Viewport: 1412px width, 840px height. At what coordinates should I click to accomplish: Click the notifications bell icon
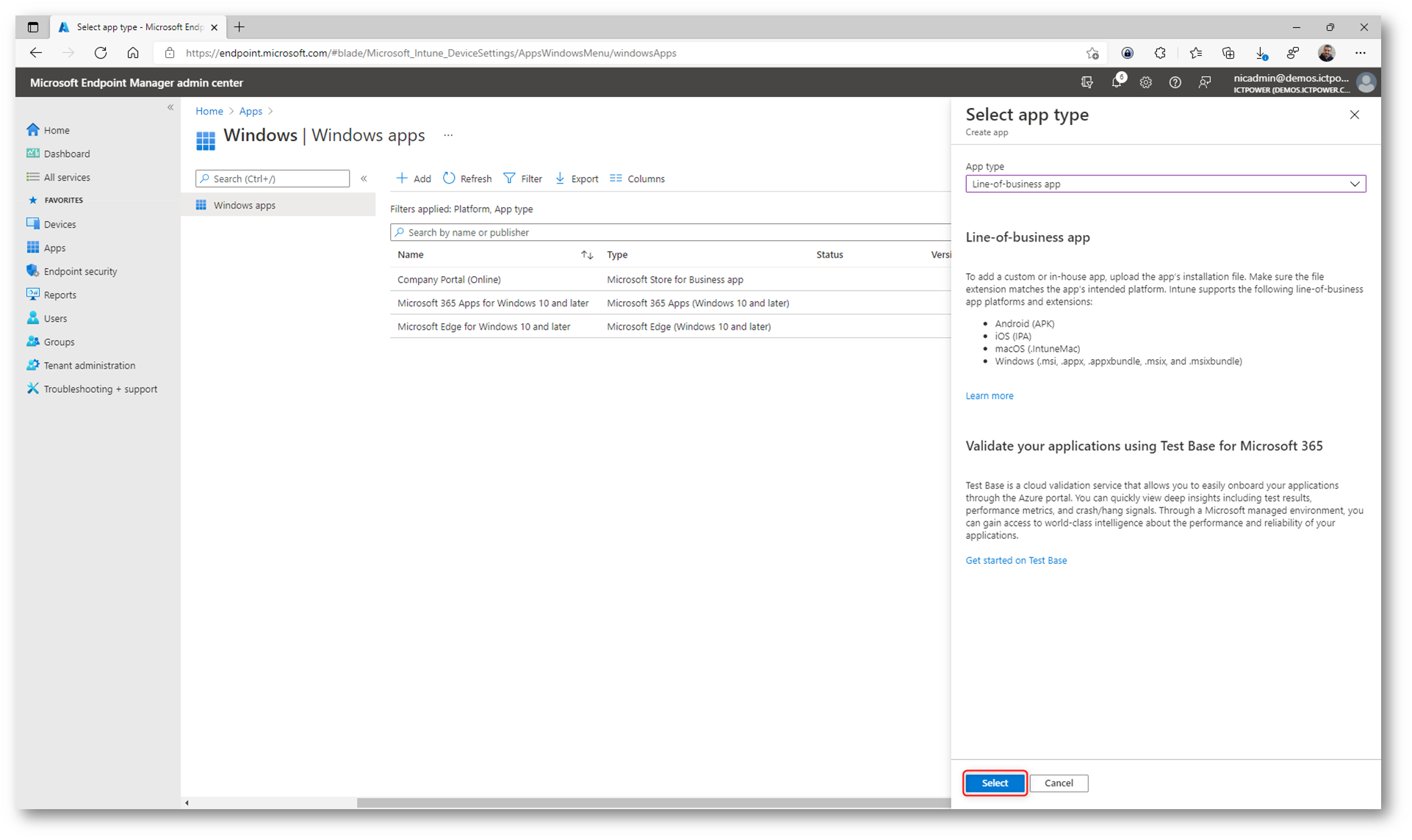pos(1116,82)
